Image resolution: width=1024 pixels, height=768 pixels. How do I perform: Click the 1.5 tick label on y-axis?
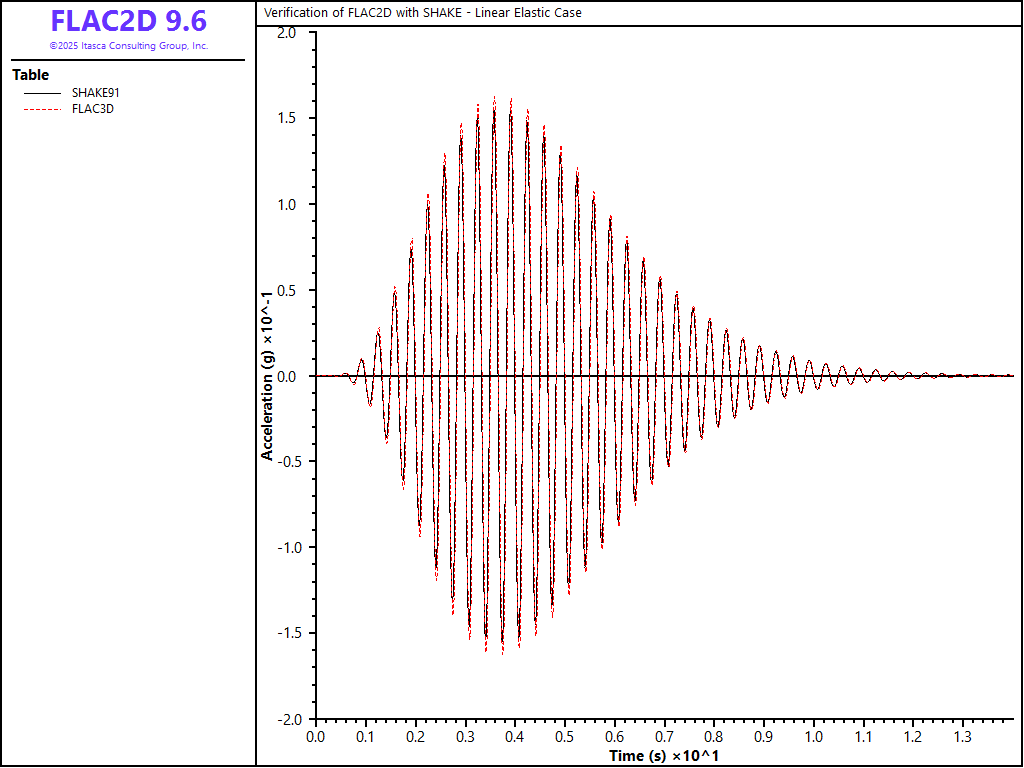[286, 118]
